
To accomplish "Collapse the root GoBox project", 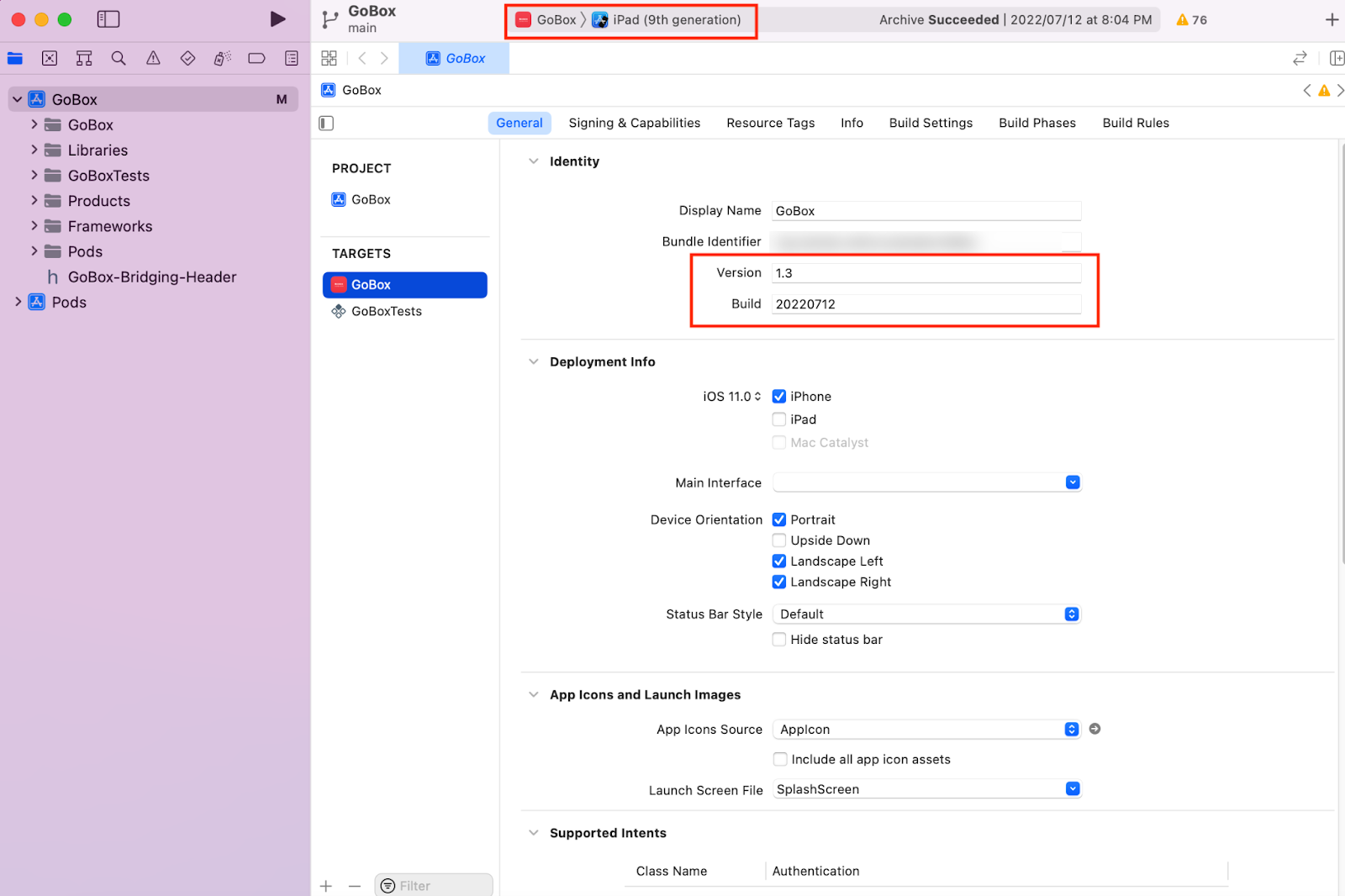I will coord(17,99).
